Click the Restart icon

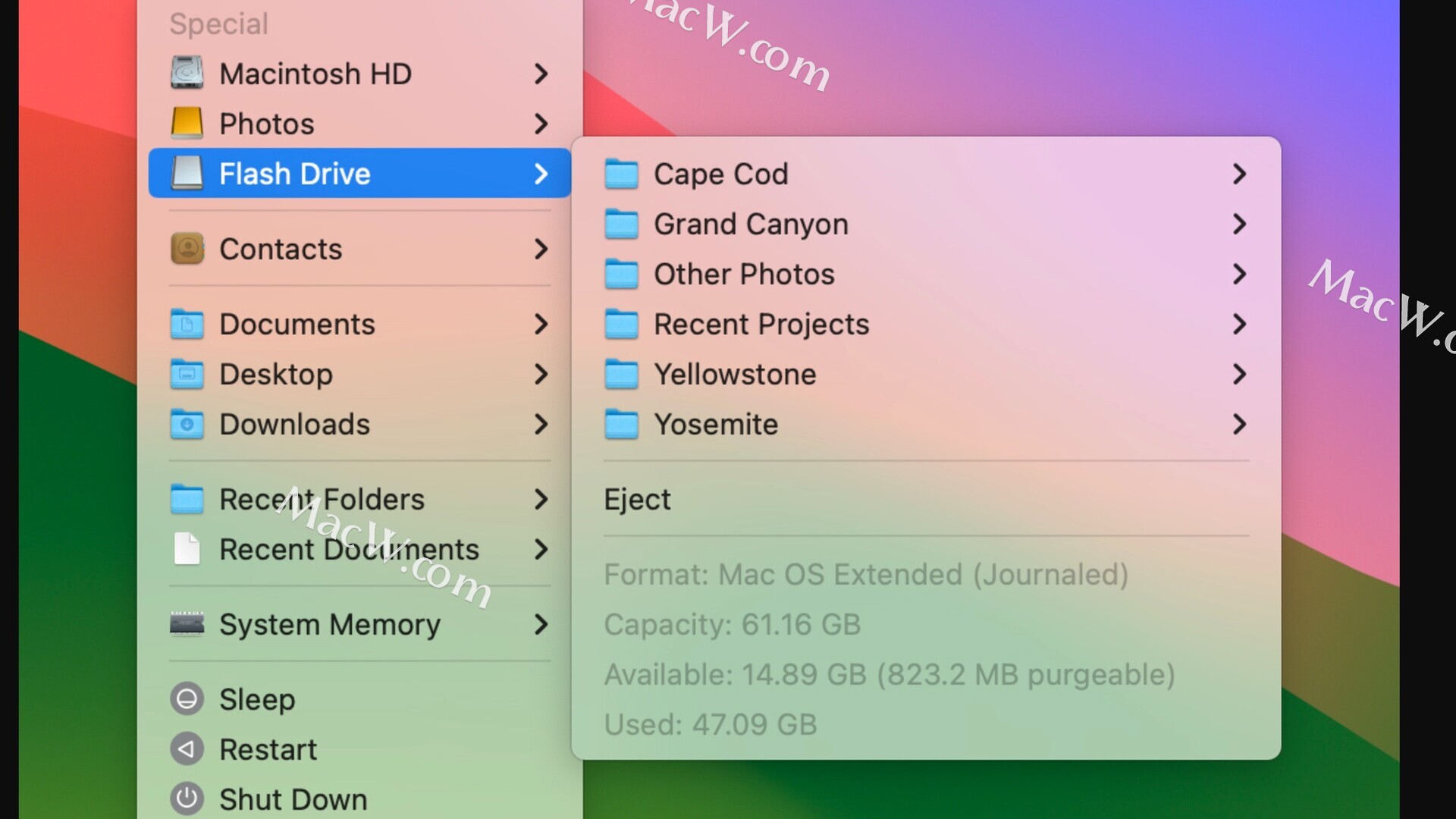[187, 749]
